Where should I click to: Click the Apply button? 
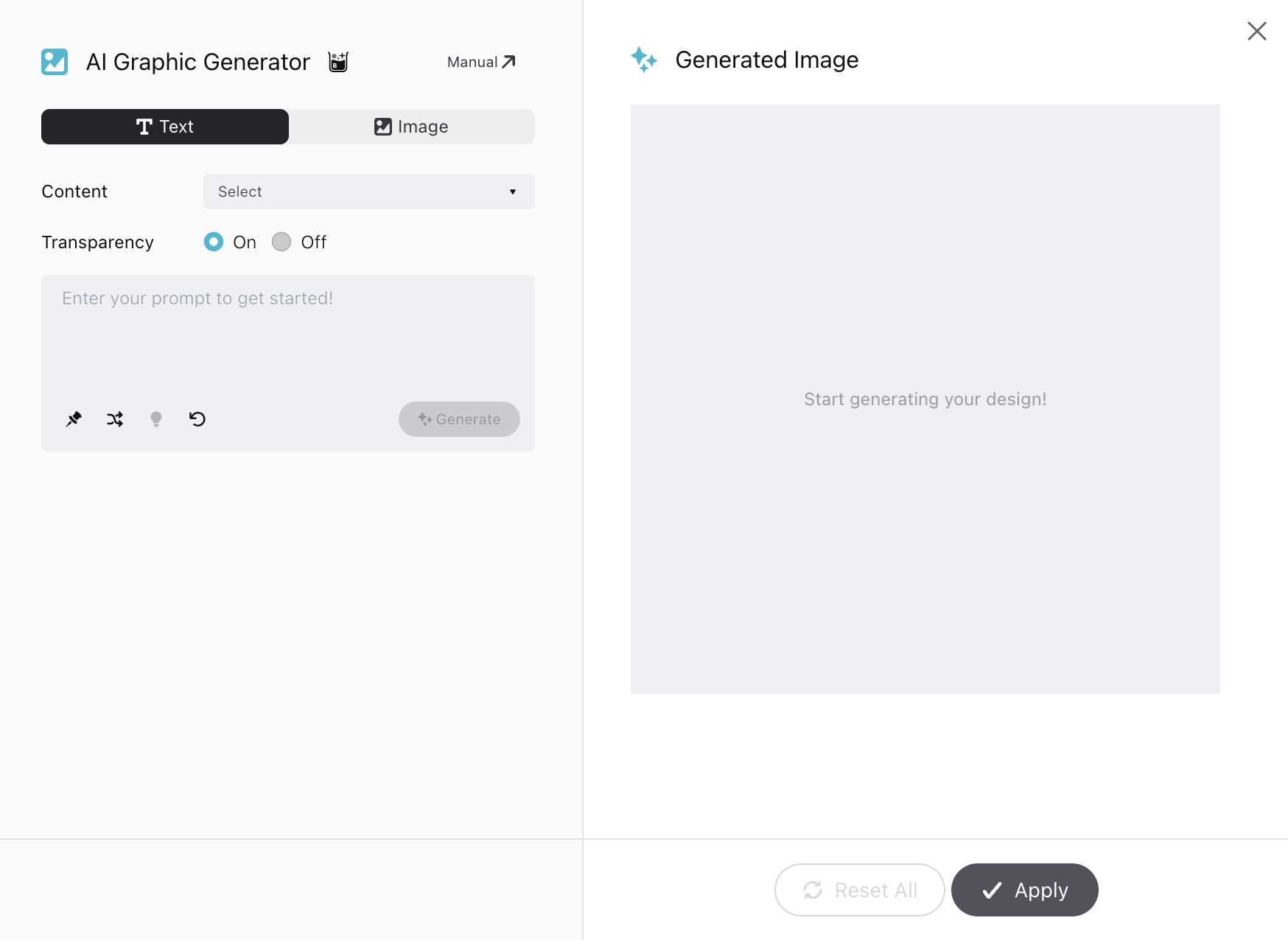coord(1024,890)
